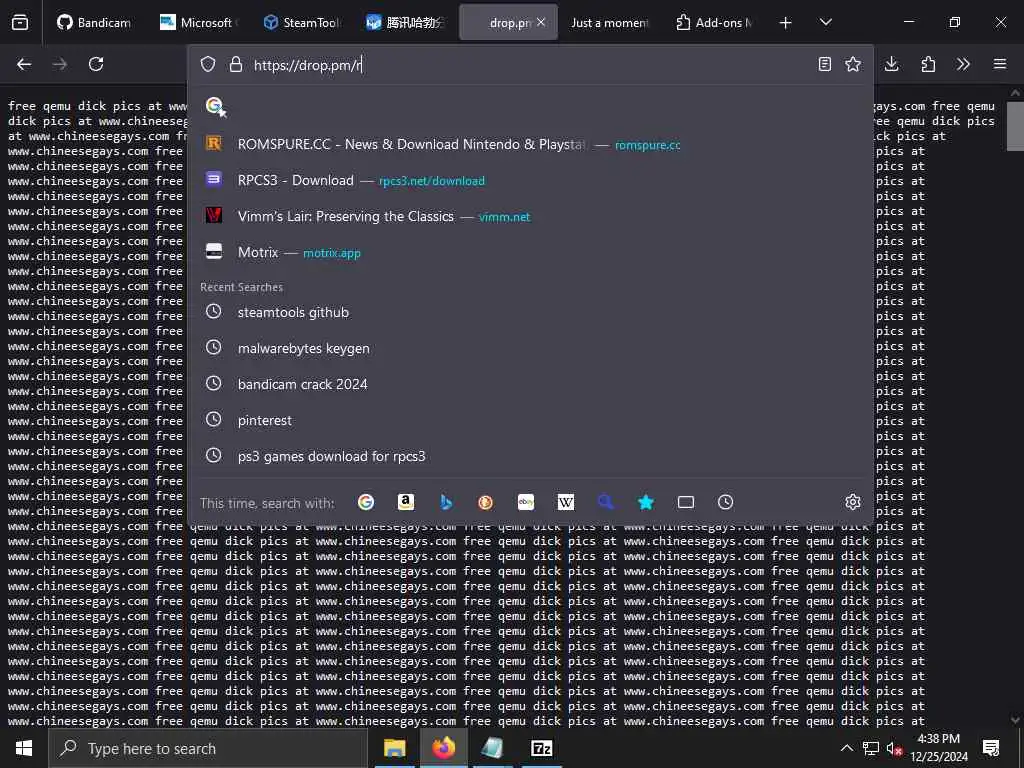Search open tabs with tab icon

click(x=686, y=502)
